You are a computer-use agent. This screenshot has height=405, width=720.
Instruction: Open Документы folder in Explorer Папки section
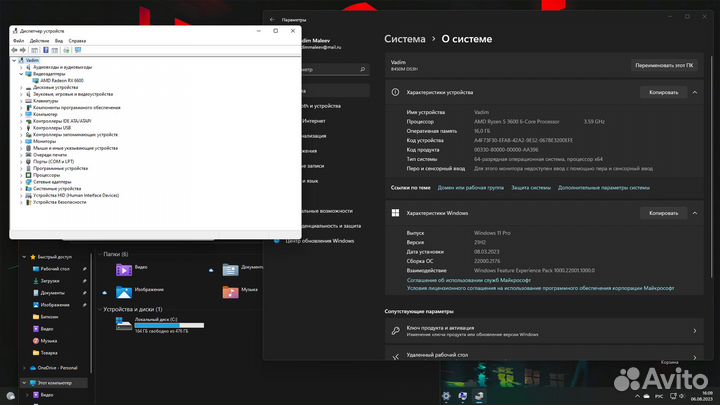[242, 270]
